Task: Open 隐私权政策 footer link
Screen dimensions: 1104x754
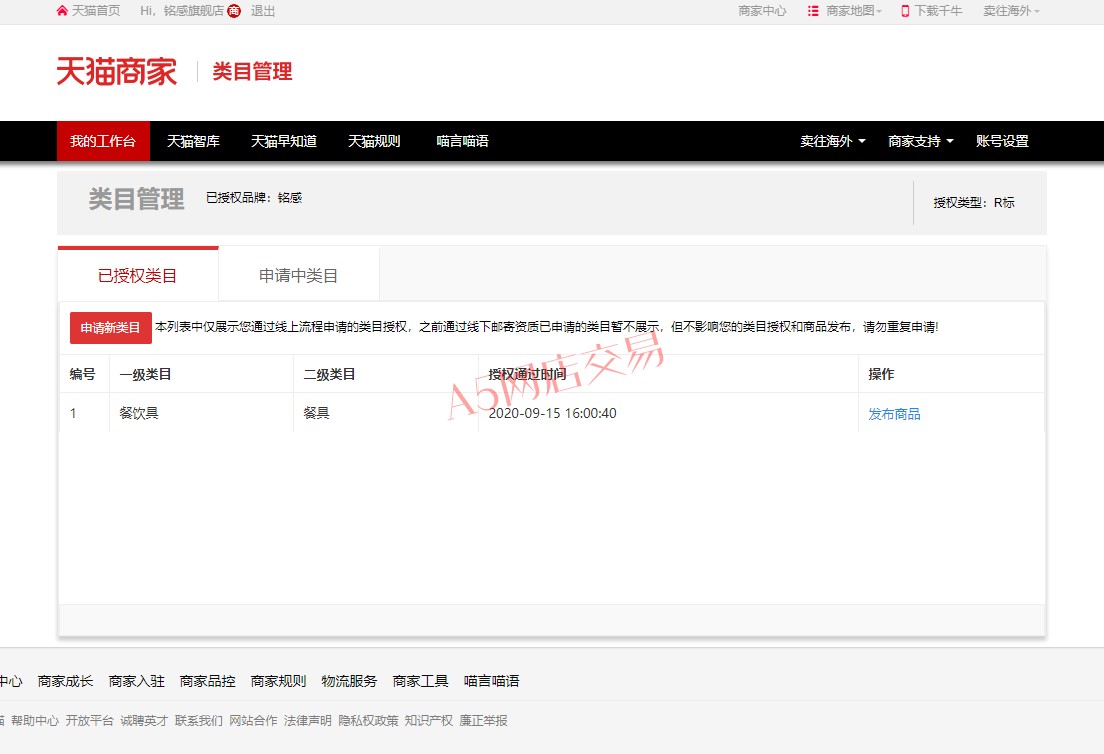Action: pos(368,720)
